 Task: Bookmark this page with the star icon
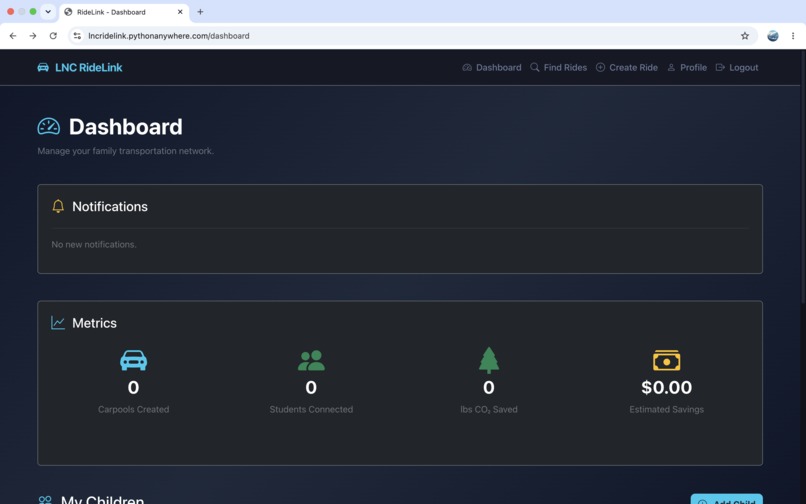[x=745, y=36]
